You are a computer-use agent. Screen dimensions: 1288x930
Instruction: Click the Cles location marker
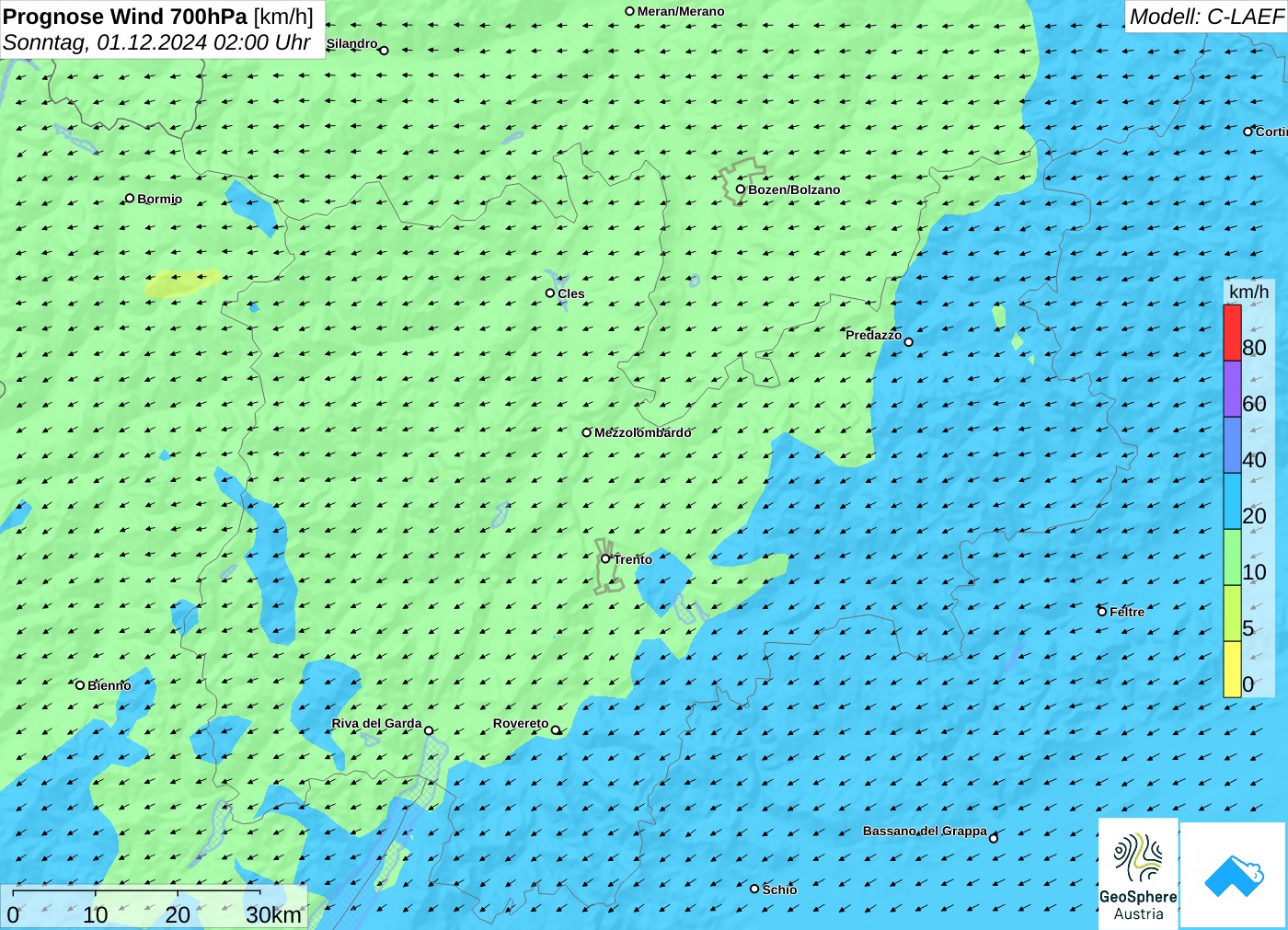[x=550, y=293]
